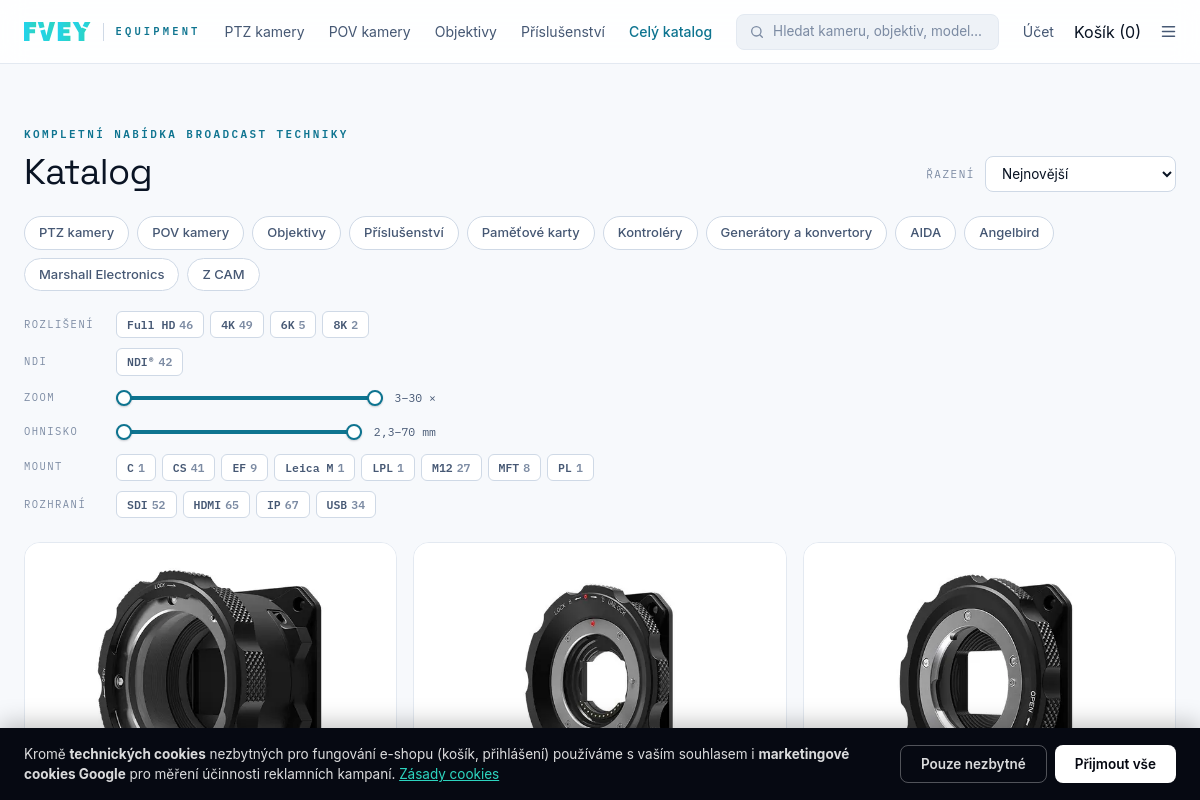Open PTZ kamery in top navigation
Image resolution: width=1200 pixels, height=800 pixels.
[264, 32]
